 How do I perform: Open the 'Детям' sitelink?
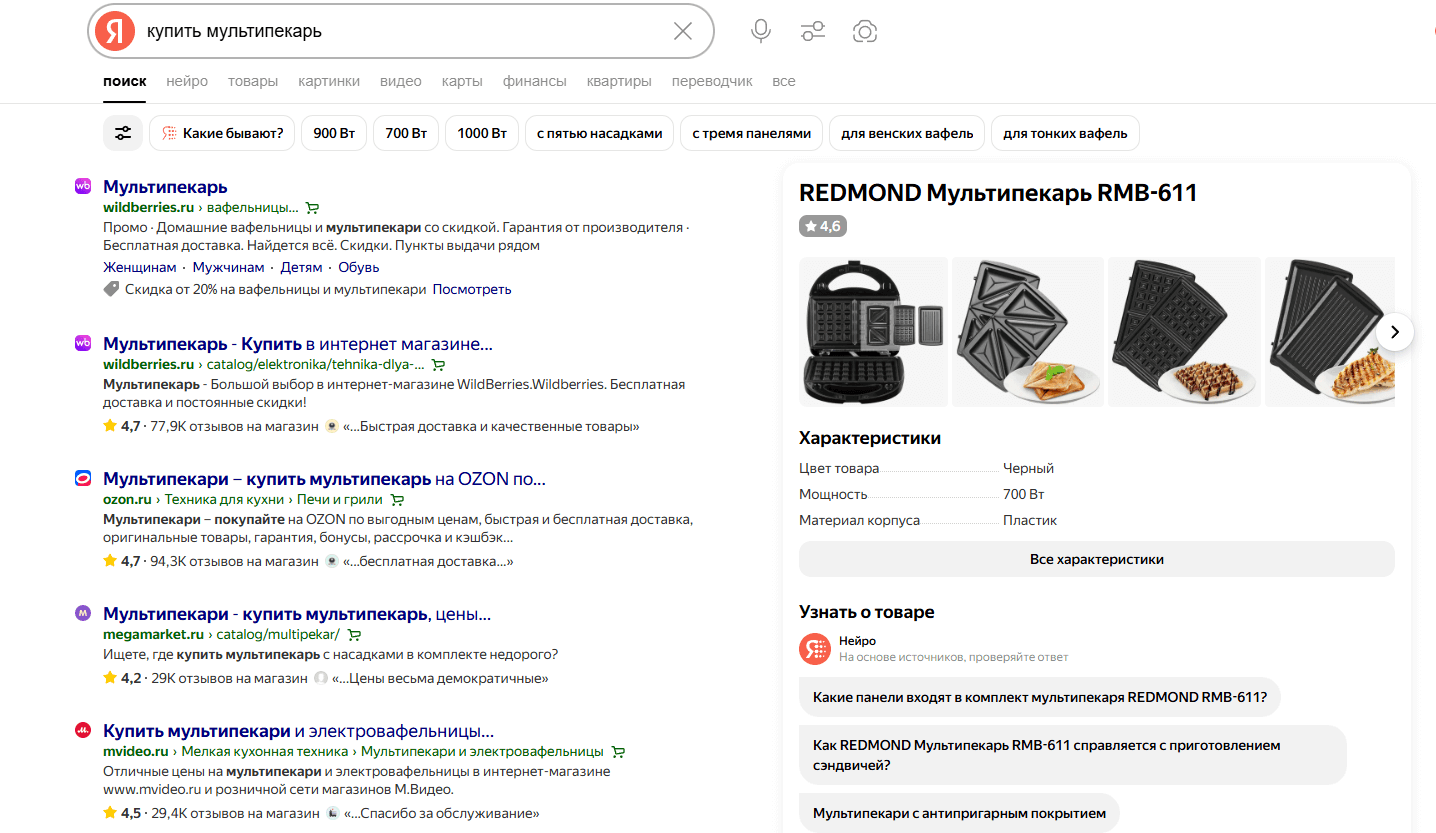tap(302, 267)
